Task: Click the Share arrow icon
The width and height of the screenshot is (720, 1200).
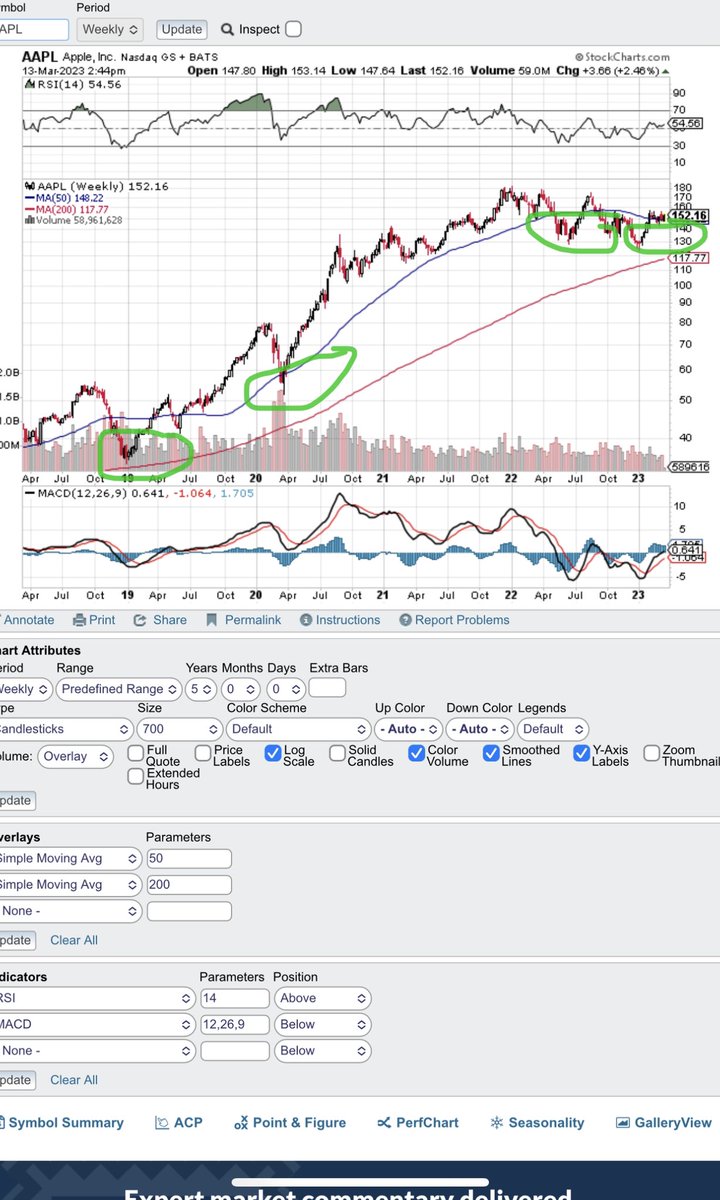Action: pyautogui.click(x=140, y=620)
